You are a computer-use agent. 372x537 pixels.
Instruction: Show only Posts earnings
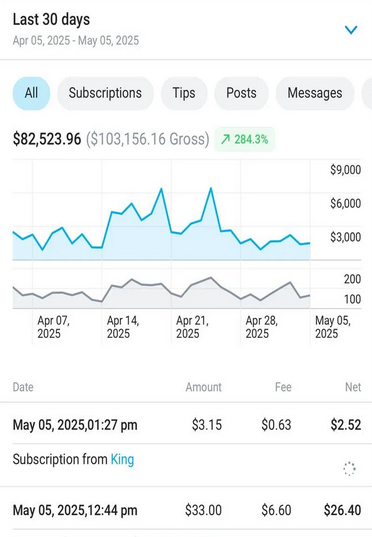[x=241, y=93]
